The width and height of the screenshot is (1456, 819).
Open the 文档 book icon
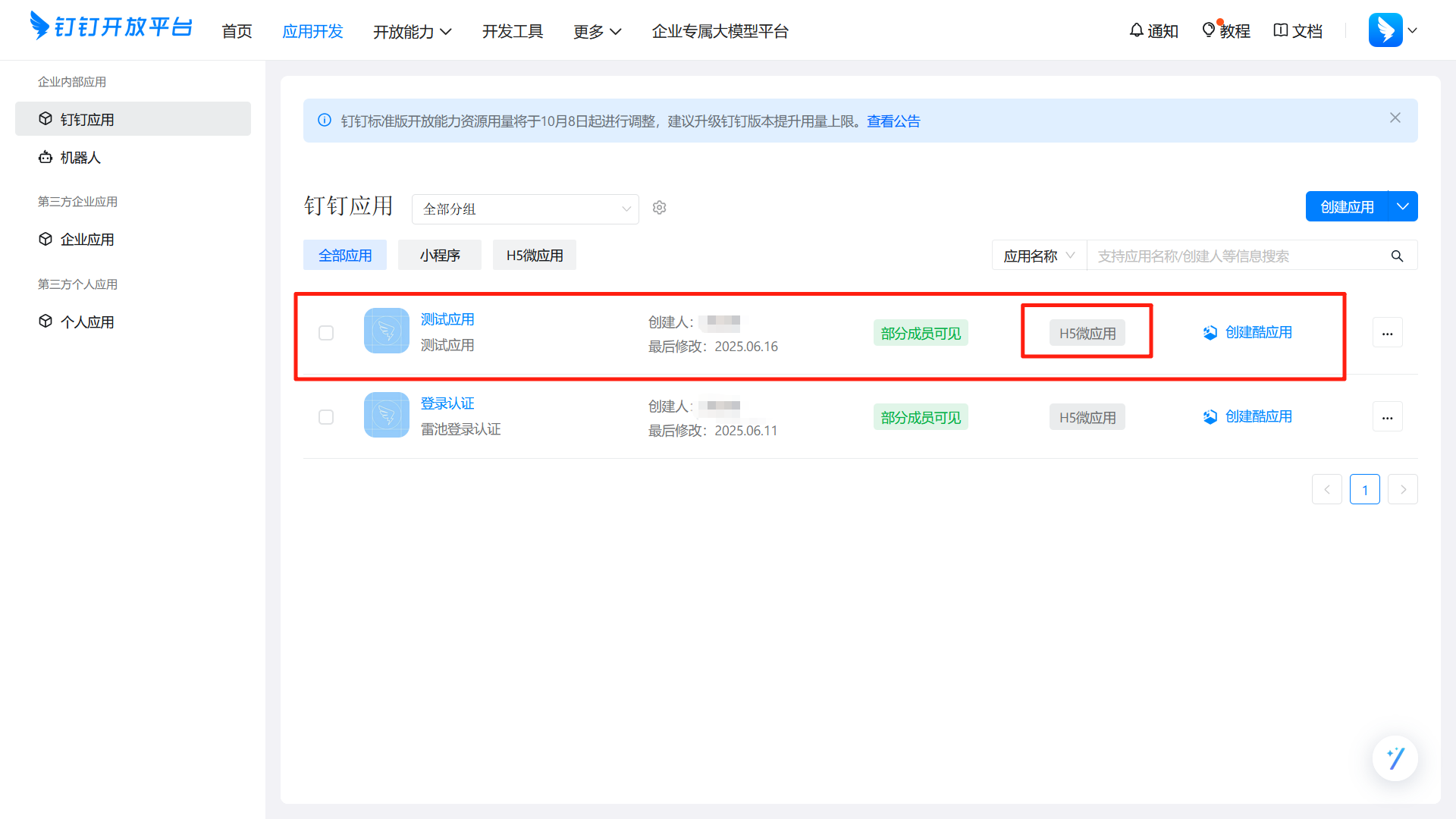coord(1281,30)
